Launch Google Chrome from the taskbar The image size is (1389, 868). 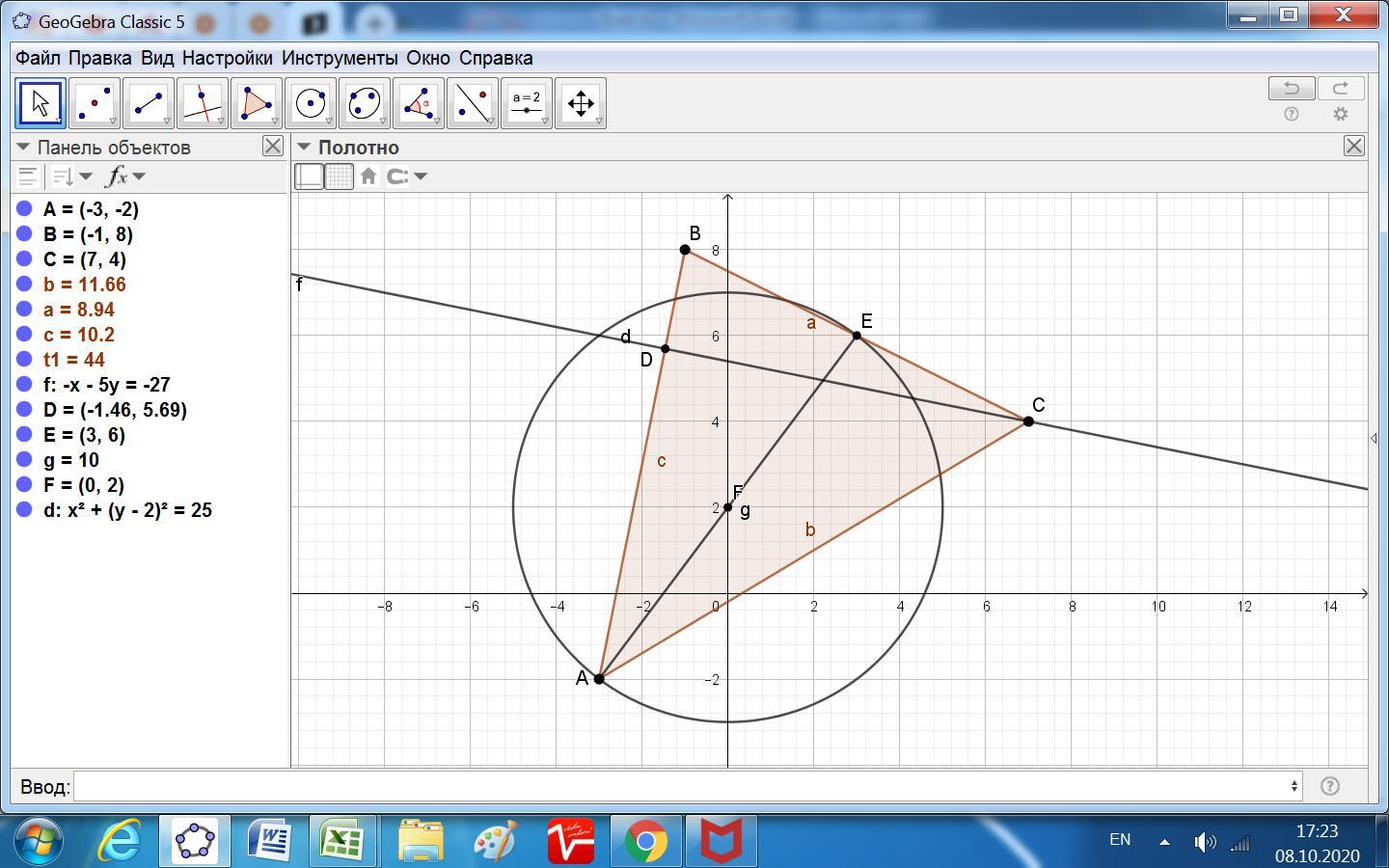(646, 841)
